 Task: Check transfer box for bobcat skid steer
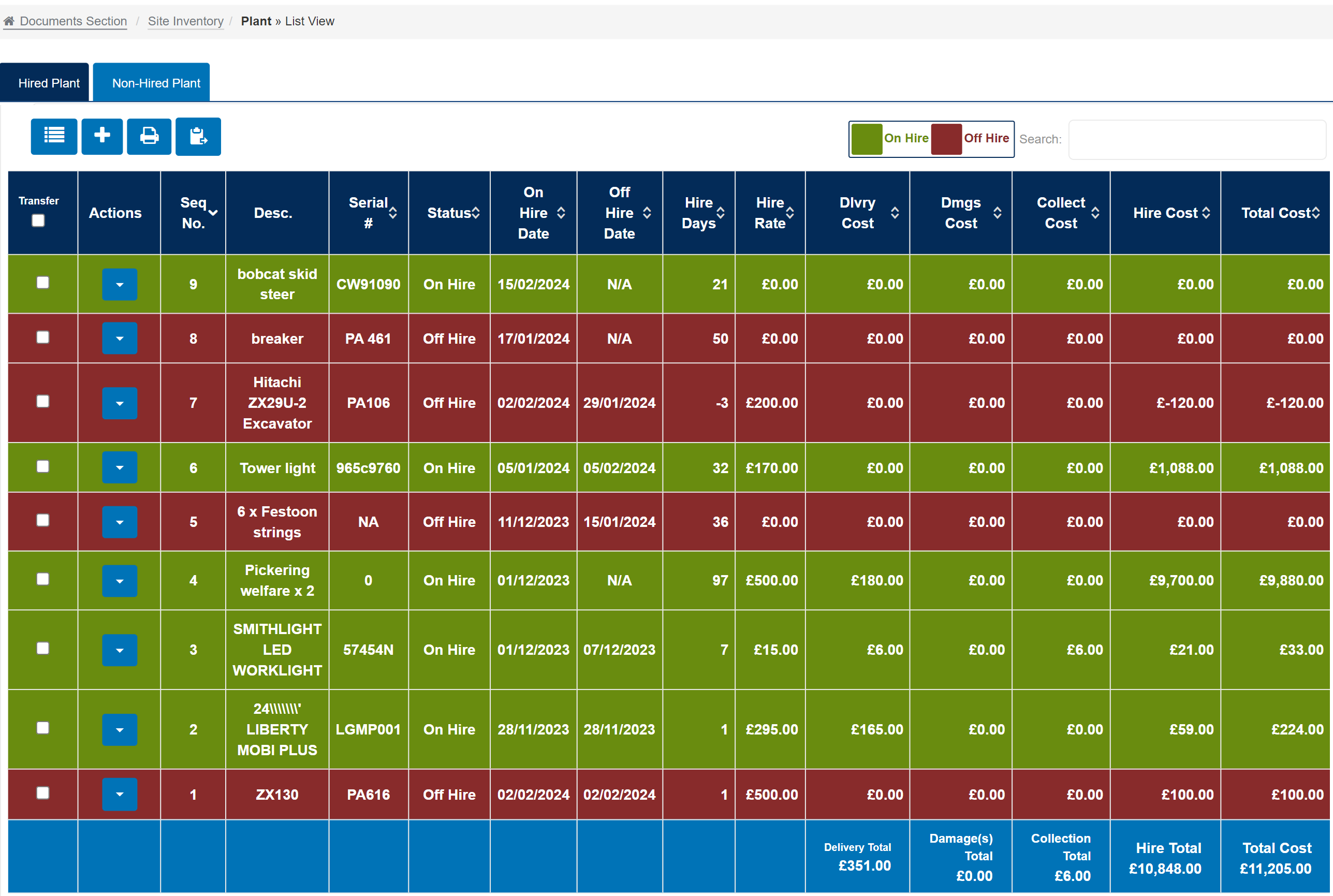[43, 282]
